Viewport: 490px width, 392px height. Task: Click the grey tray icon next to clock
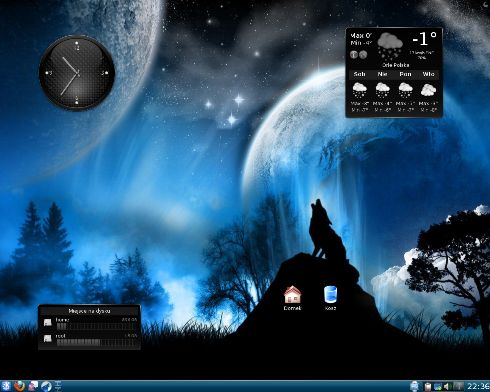(458, 387)
